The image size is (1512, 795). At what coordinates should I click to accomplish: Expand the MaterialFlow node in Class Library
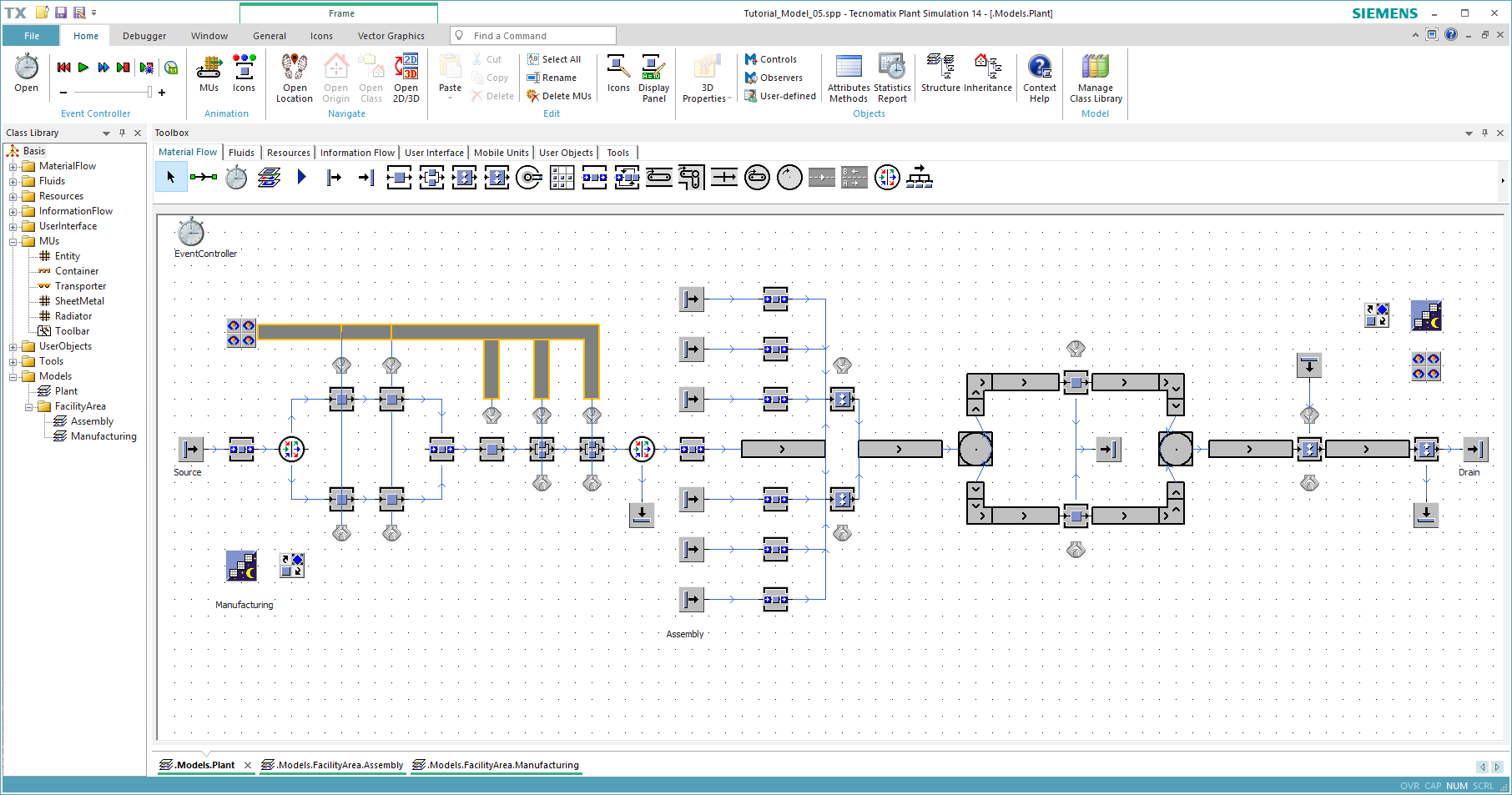point(13,165)
